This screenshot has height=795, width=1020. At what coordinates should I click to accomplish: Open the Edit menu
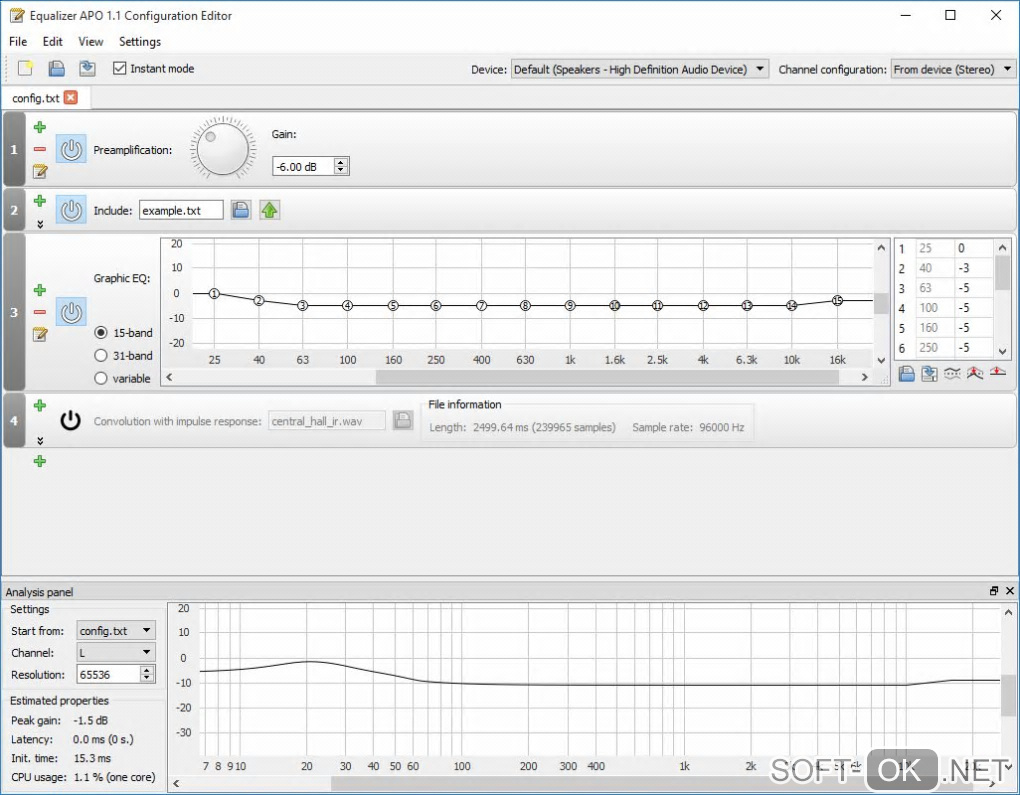[x=52, y=42]
